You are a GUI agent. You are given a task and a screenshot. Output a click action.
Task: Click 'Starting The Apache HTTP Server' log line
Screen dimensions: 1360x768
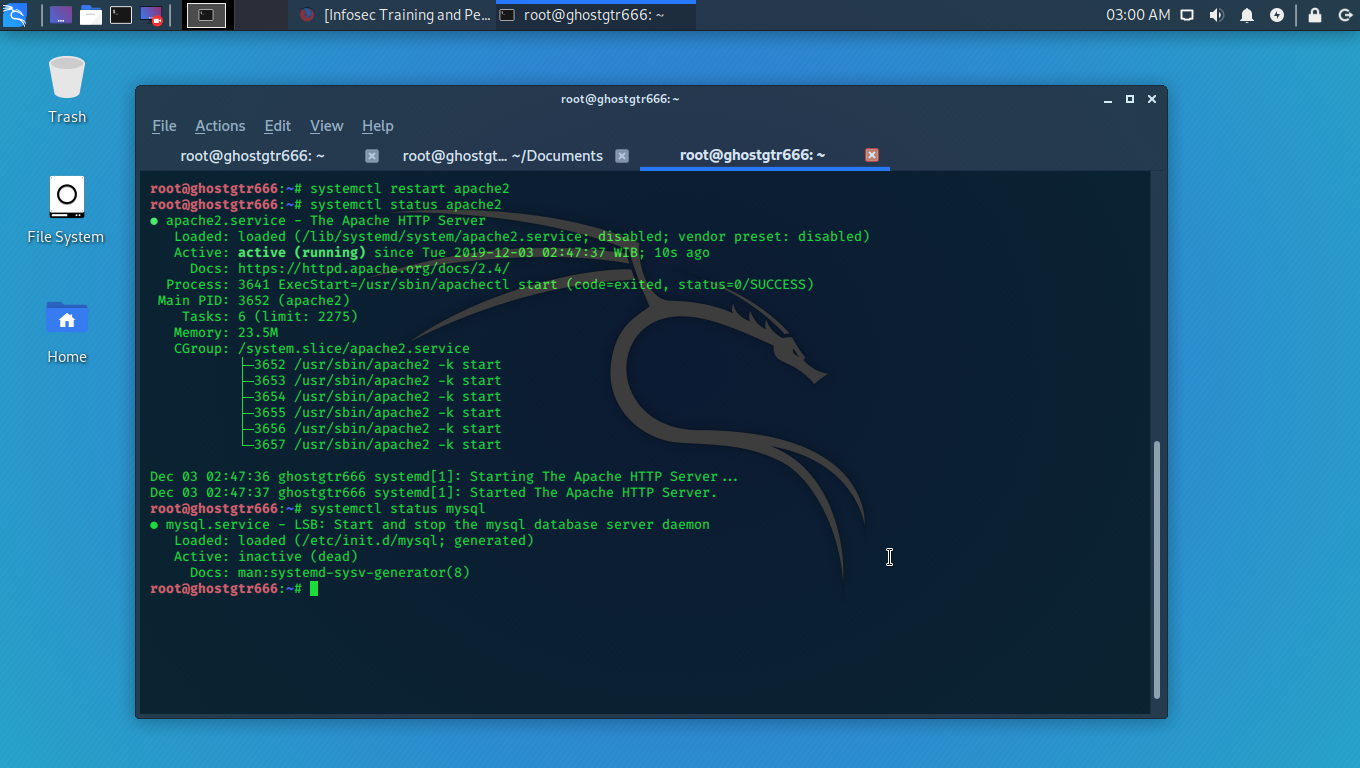444,476
